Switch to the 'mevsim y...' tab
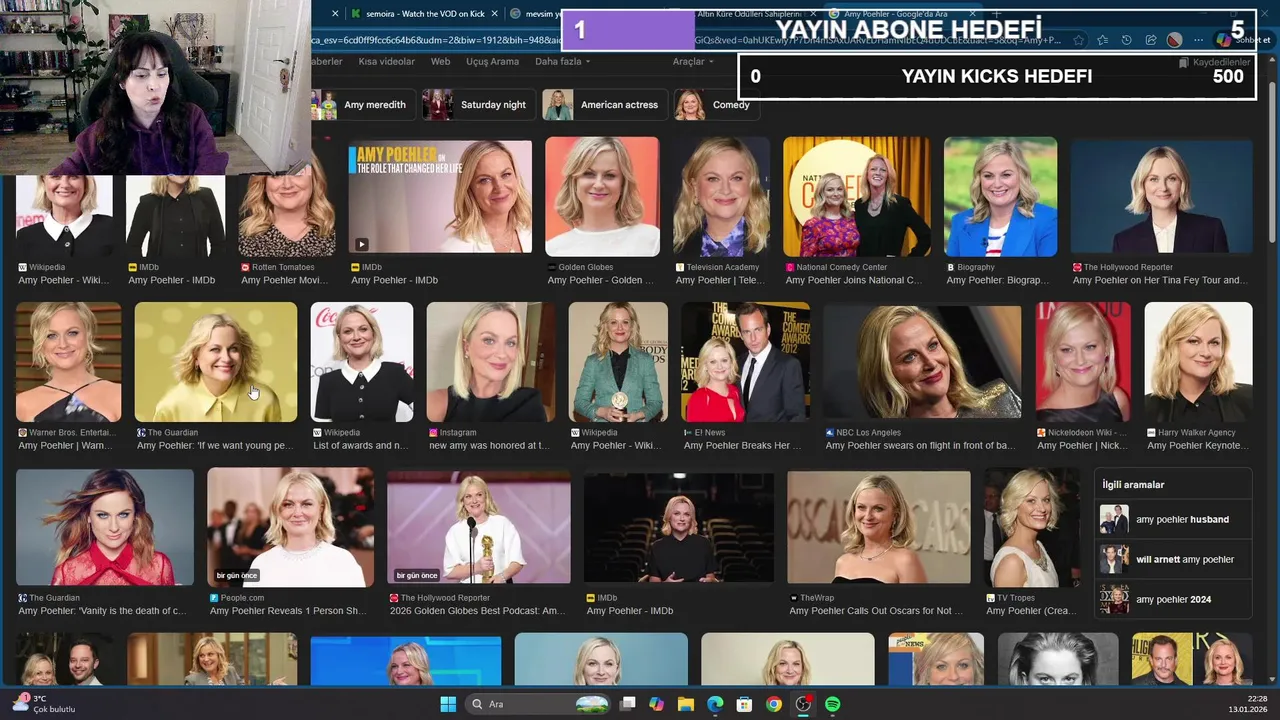 click(535, 14)
